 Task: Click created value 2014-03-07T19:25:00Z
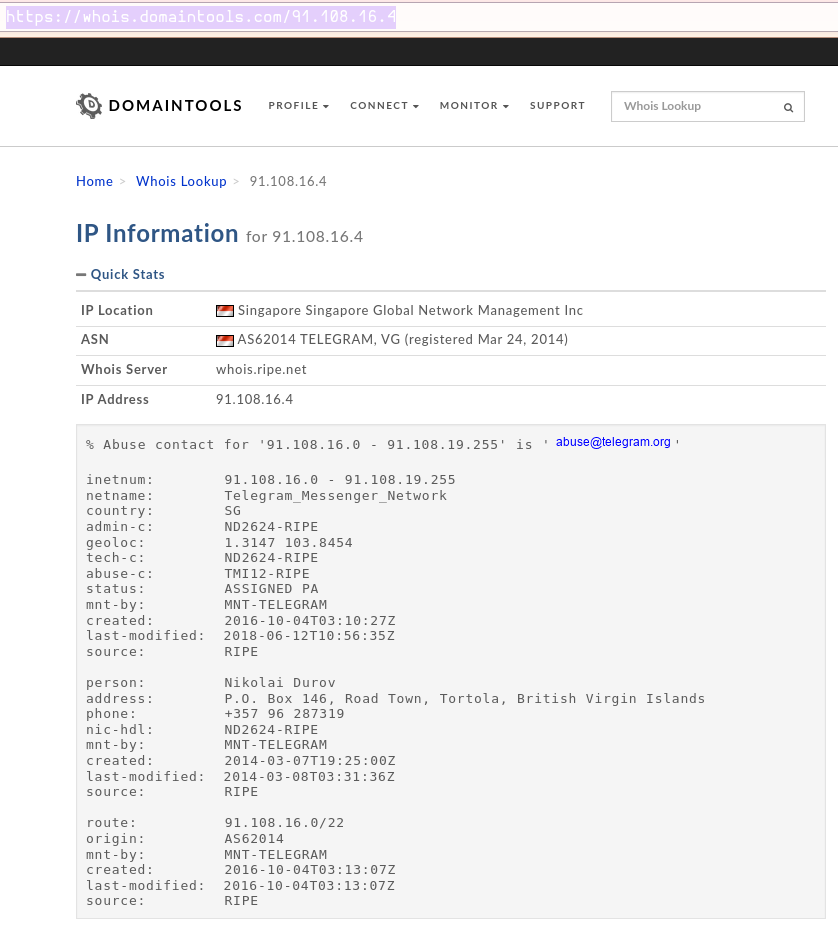[310, 761]
